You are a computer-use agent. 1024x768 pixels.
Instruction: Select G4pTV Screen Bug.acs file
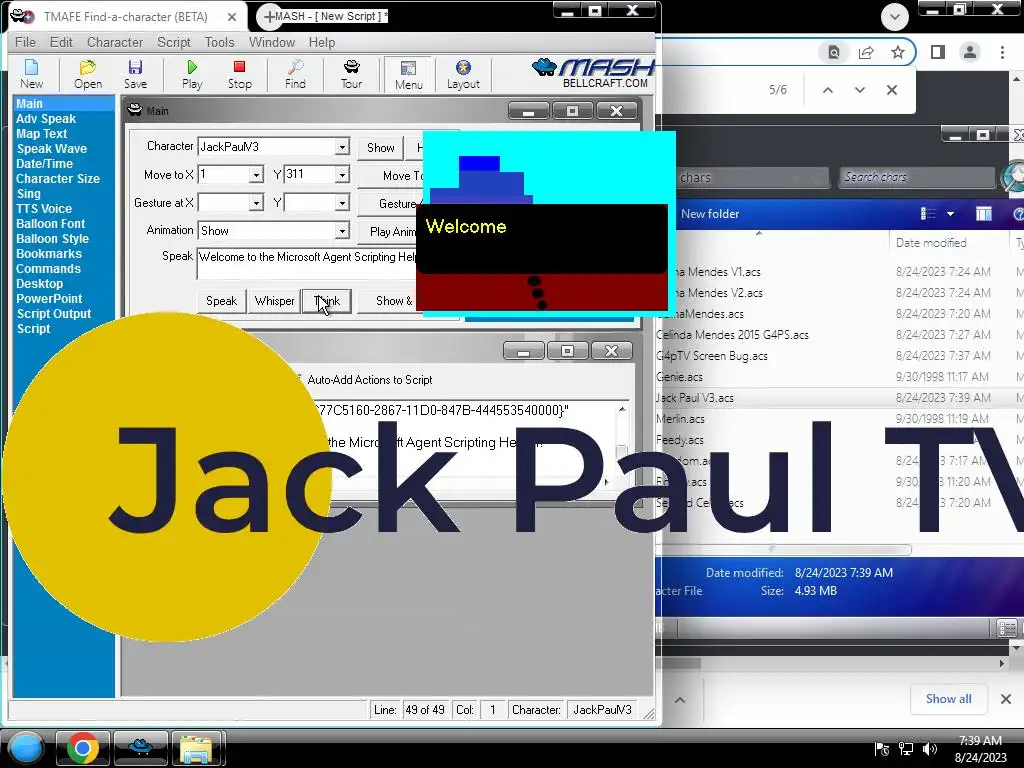[x=712, y=356]
